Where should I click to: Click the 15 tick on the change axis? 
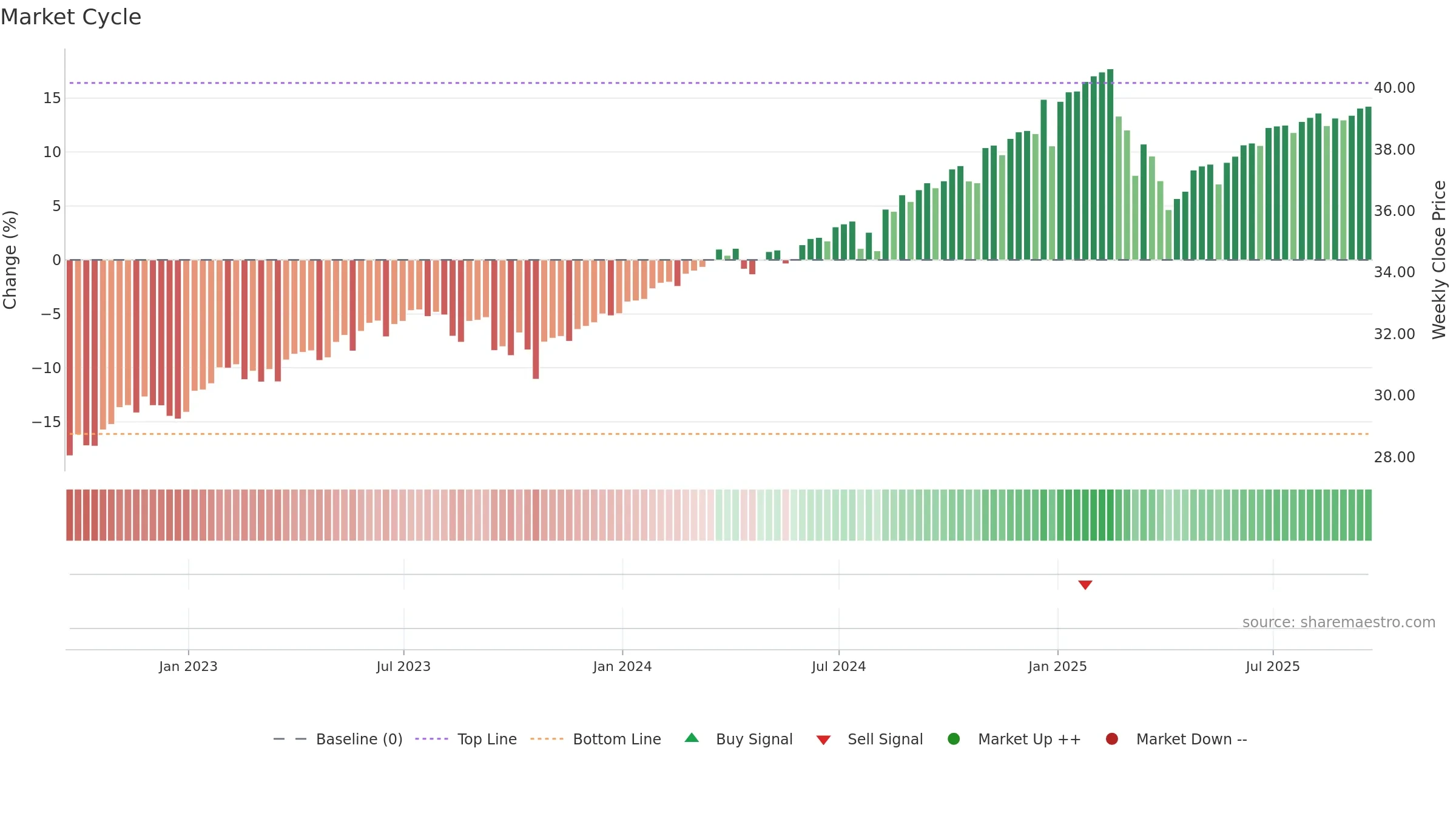tap(52, 98)
